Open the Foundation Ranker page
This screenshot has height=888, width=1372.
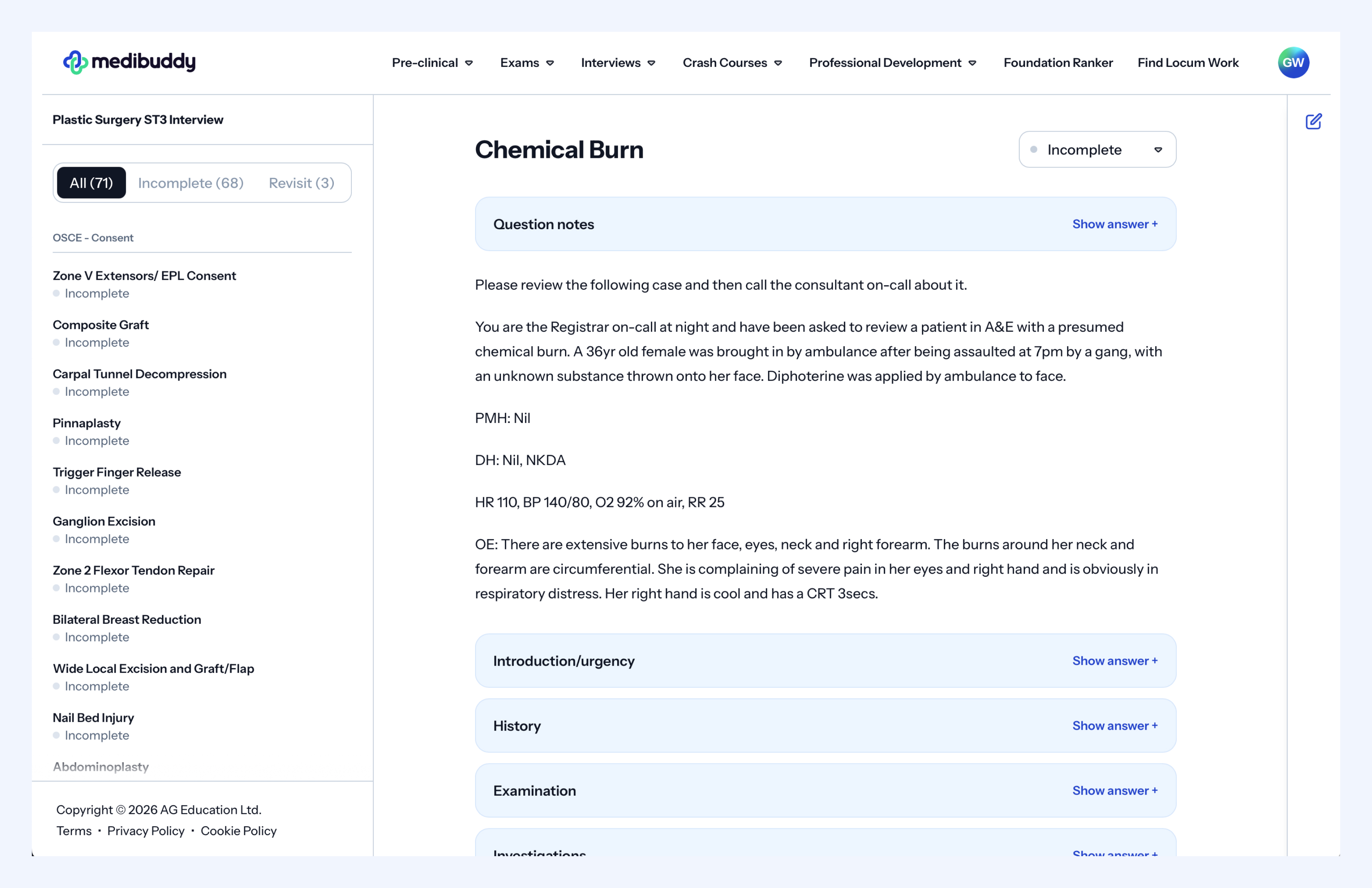pos(1058,63)
